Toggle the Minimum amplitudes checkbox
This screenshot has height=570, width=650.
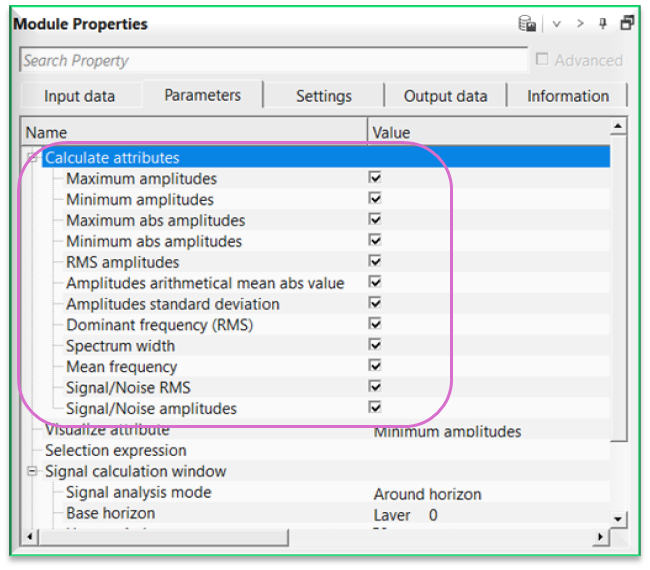coord(375,198)
